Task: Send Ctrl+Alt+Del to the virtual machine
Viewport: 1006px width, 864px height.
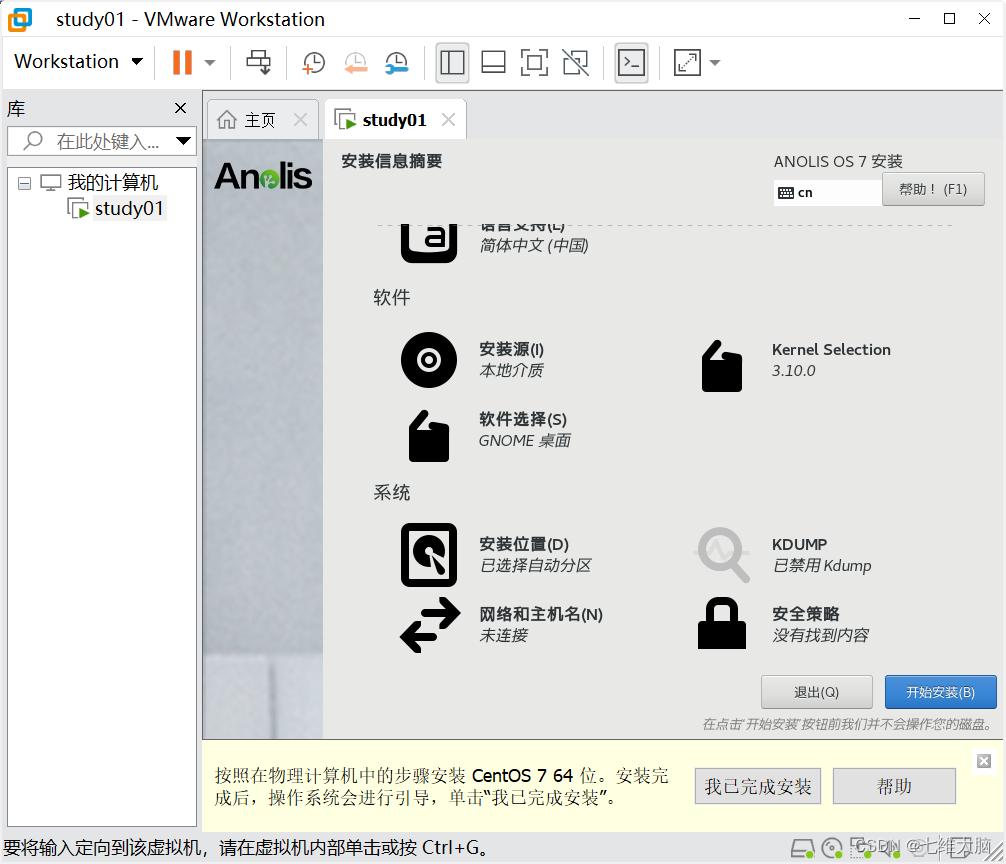Action: tap(259, 62)
